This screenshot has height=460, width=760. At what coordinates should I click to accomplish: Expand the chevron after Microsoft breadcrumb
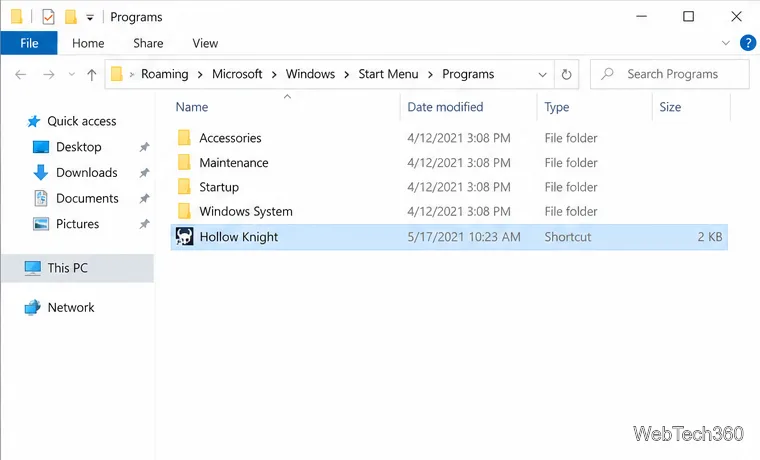[274, 75]
